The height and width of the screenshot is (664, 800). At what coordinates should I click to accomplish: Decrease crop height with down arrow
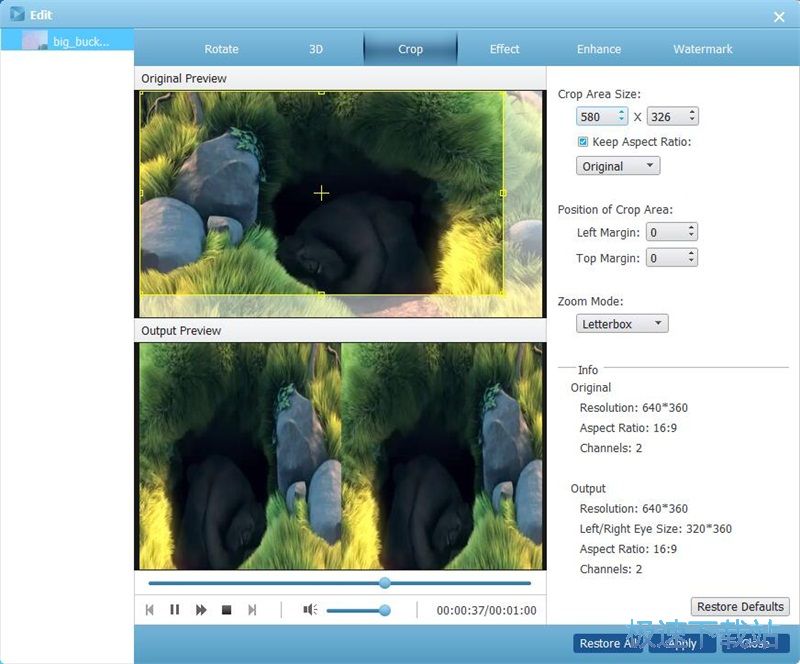pos(692,120)
